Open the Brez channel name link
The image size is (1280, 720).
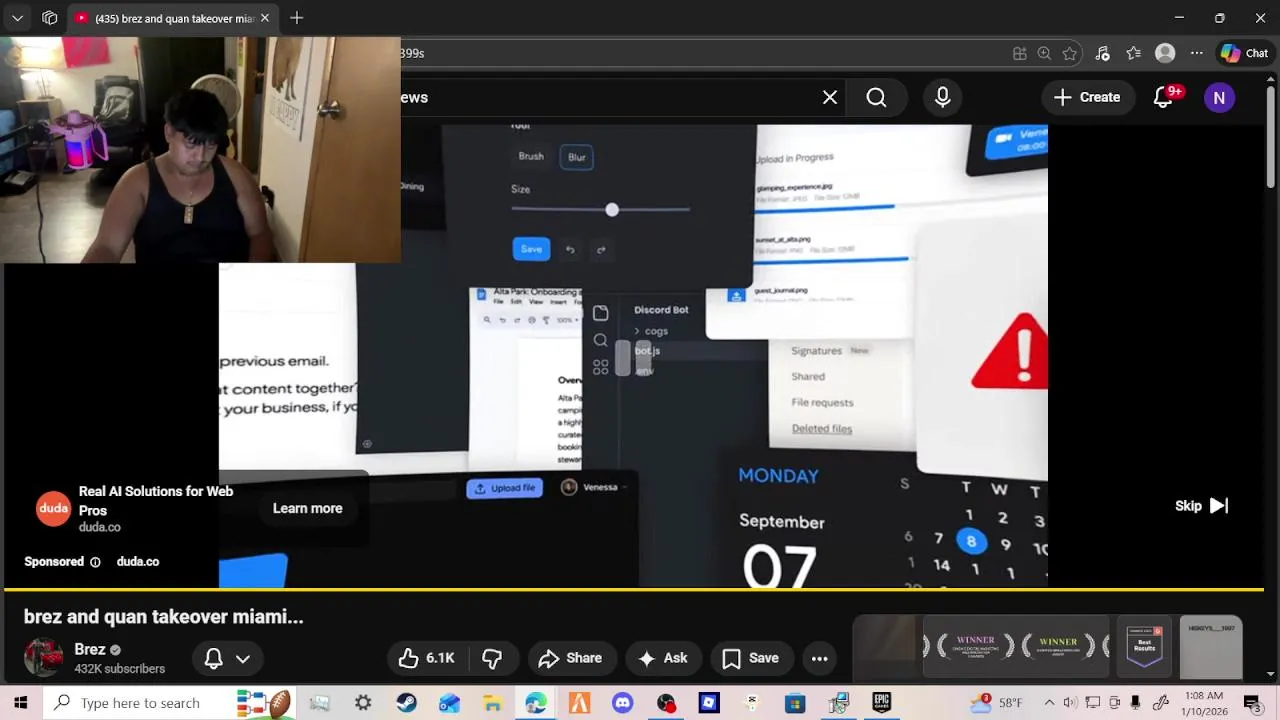89,649
